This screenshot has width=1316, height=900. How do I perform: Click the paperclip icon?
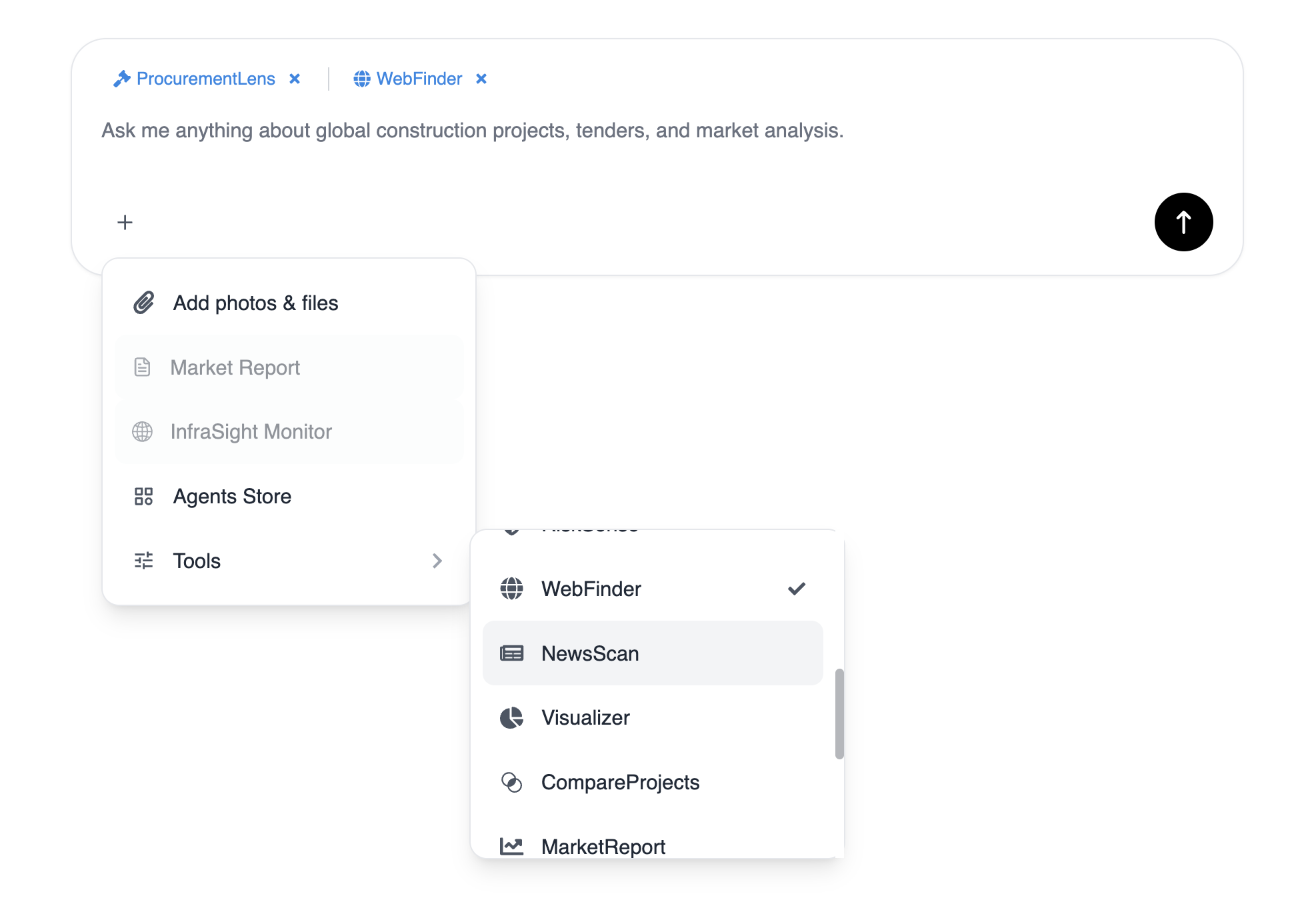point(143,303)
